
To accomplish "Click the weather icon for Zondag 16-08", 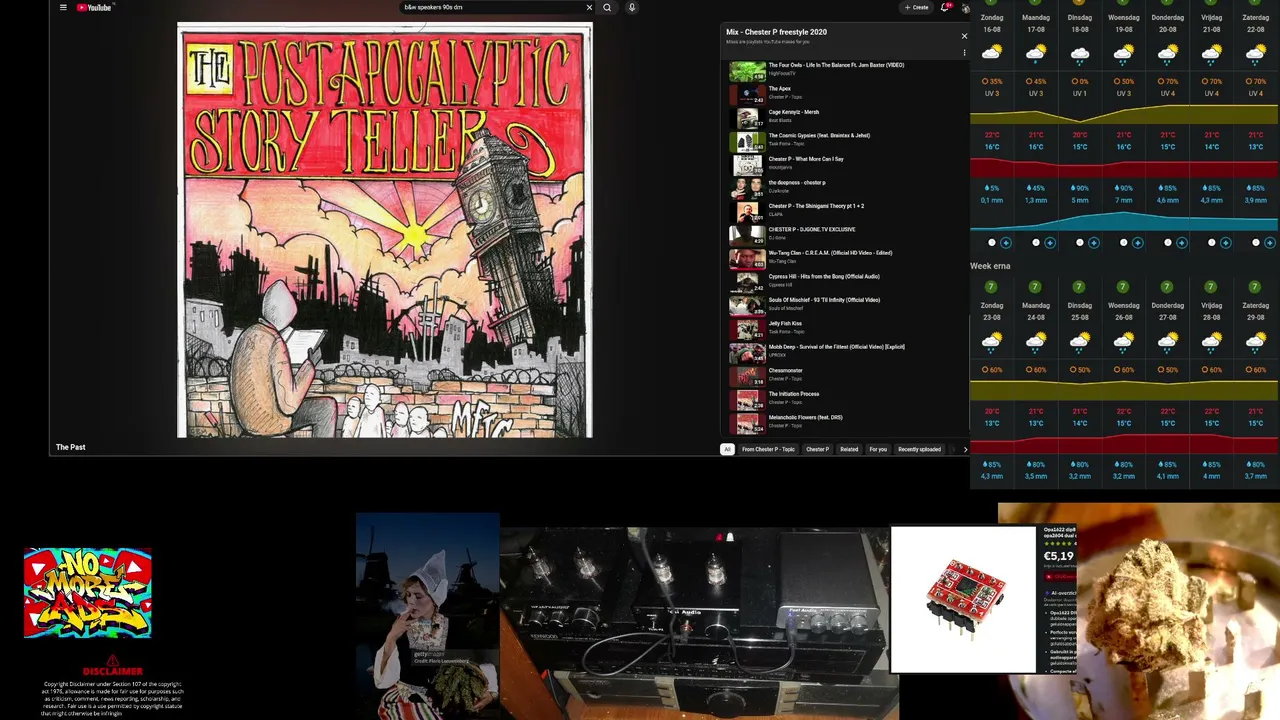I will [992, 53].
